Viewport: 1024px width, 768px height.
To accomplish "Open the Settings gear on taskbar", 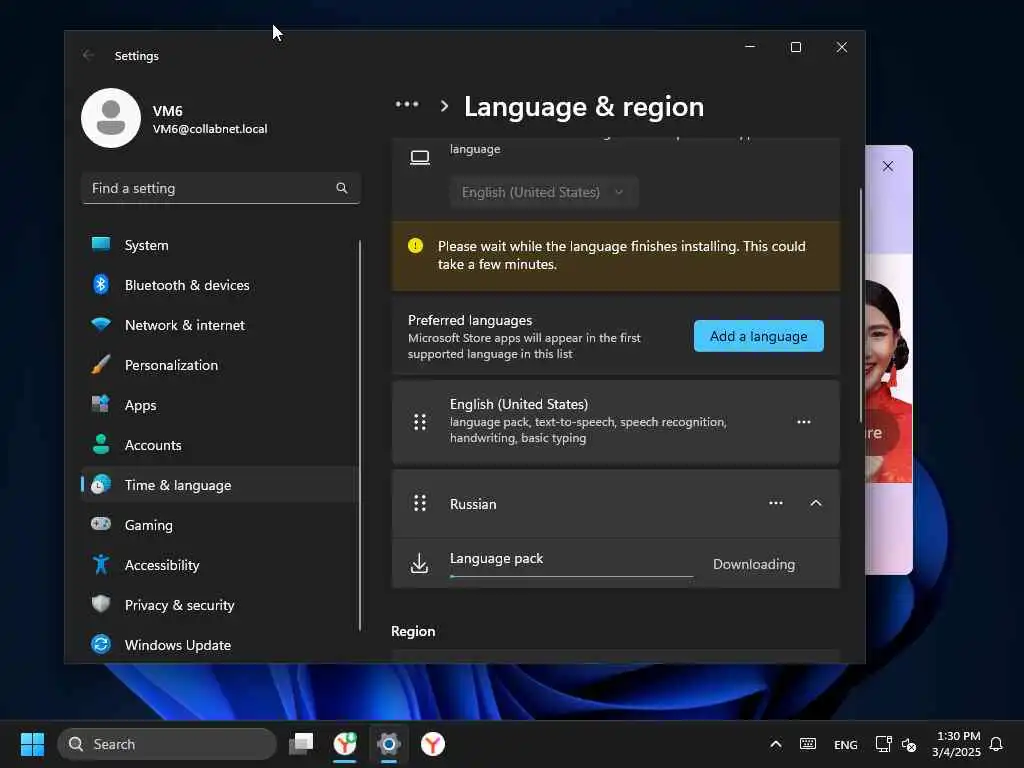I will [x=389, y=744].
